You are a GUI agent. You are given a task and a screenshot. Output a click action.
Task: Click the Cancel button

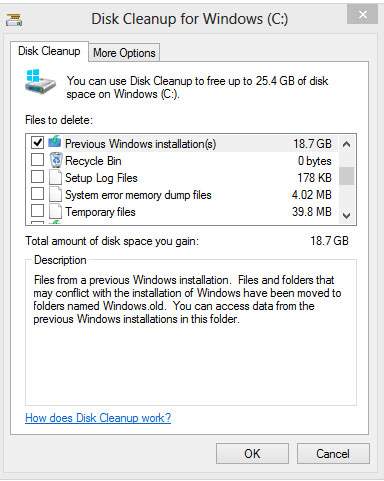[x=333, y=453]
